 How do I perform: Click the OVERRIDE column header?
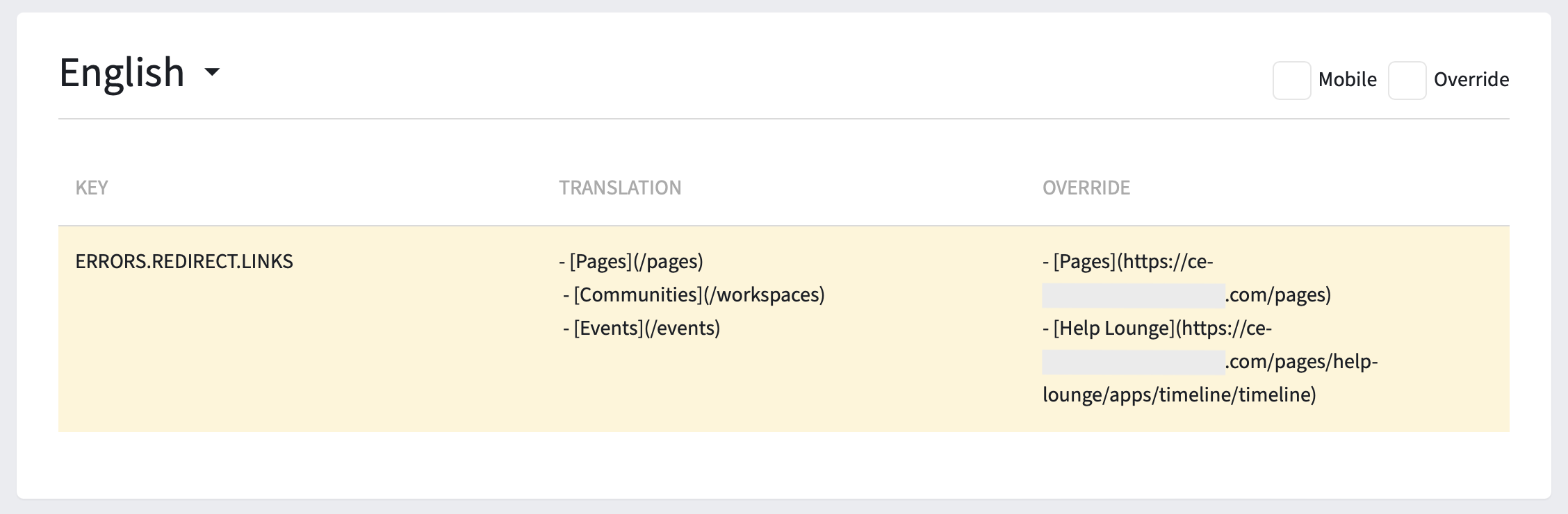1086,188
